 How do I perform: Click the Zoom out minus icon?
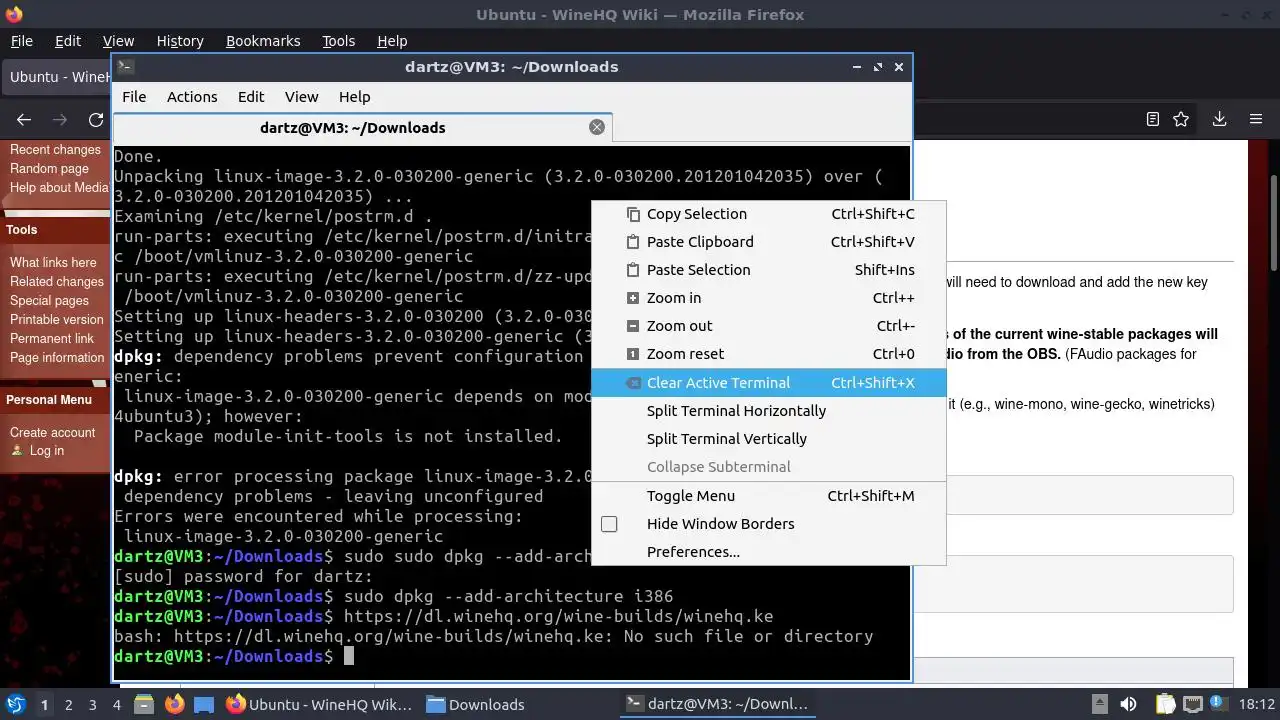coord(632,326)
